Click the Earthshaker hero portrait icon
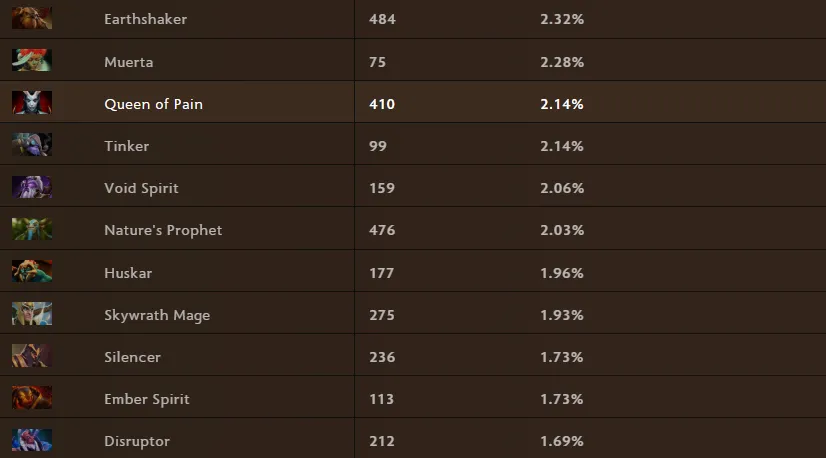826x458 pixels. [32, 19]
